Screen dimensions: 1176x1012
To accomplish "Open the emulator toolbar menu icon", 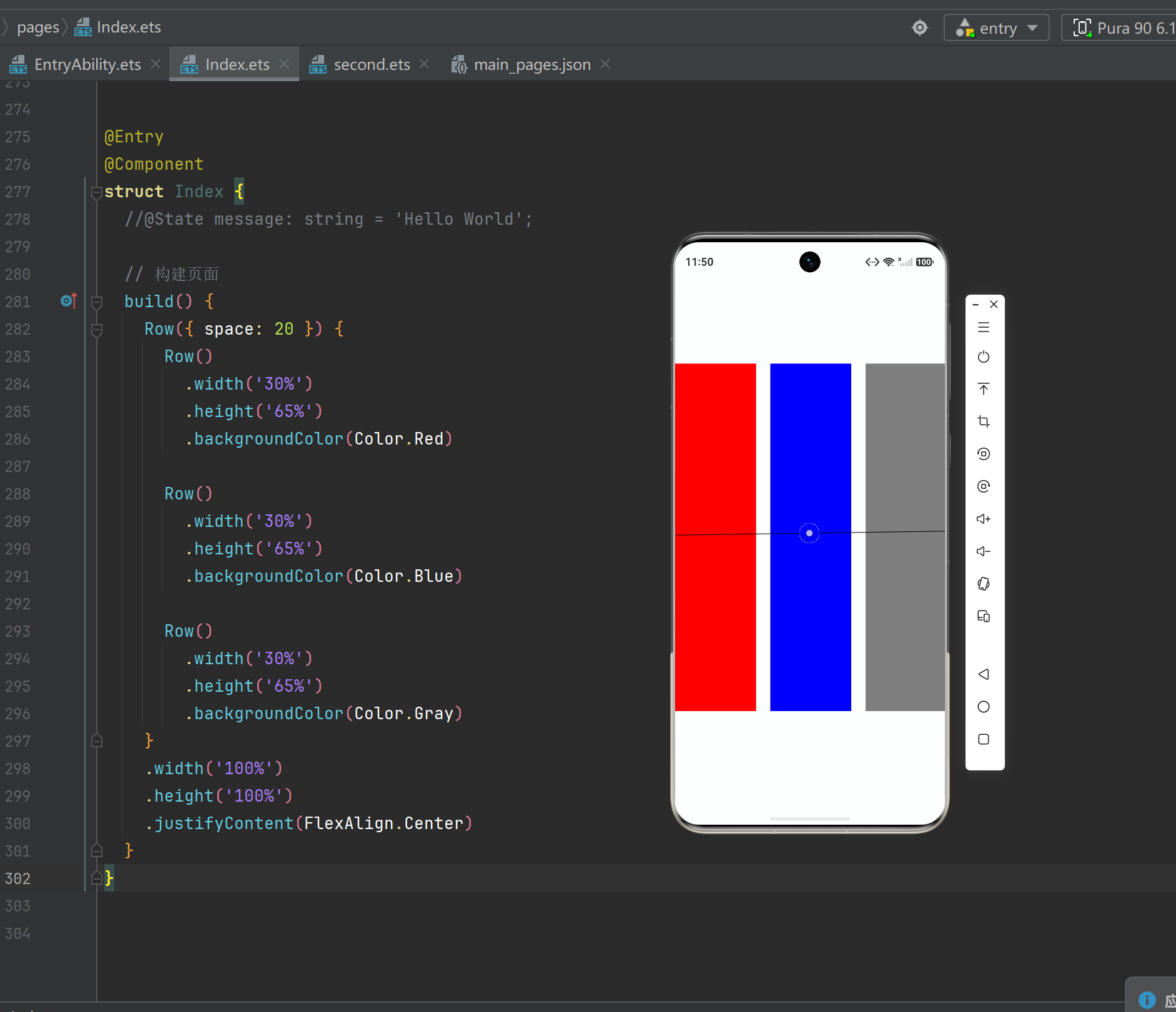I will (984, 327).
